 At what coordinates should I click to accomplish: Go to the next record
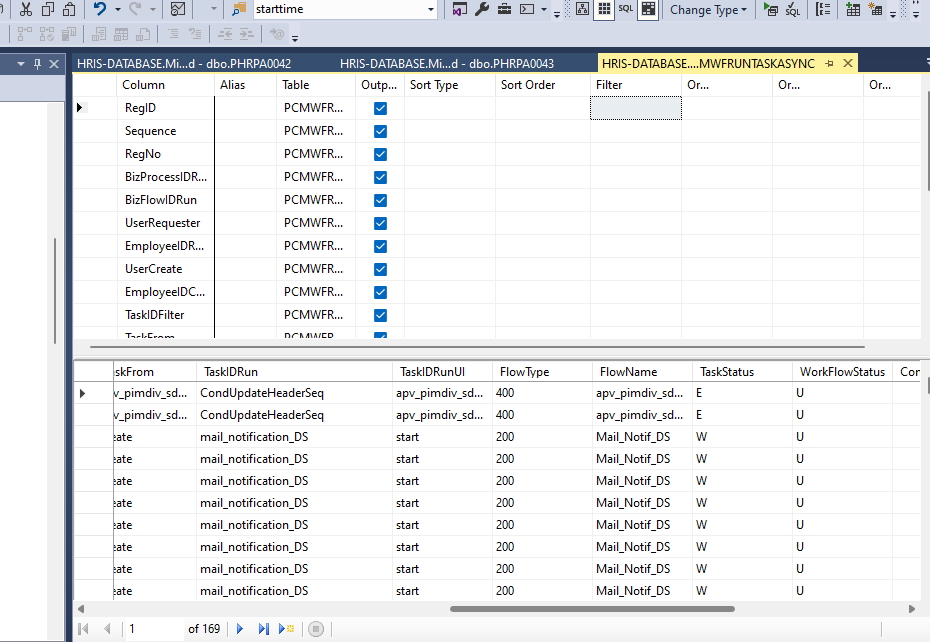tap(240, 629)
